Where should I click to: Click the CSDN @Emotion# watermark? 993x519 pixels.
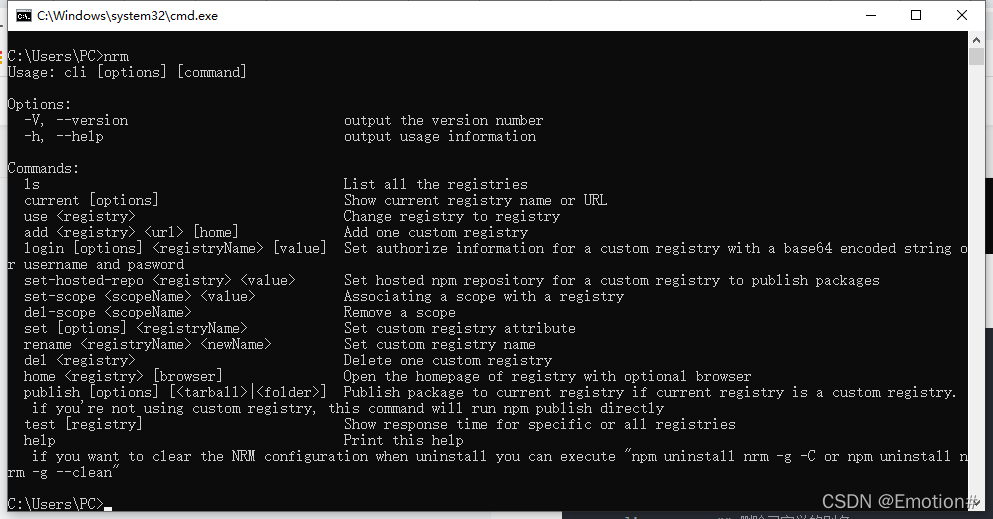(x=900, y=501)
